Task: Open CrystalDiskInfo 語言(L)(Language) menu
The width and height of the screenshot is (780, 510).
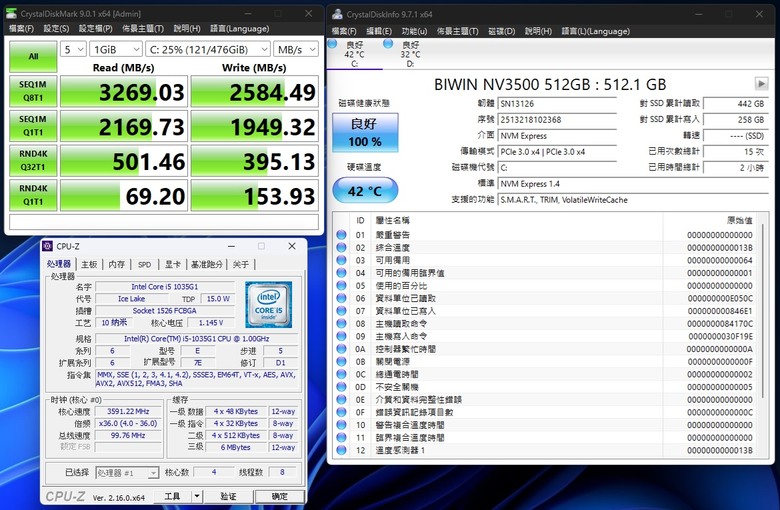Action: (x=596, y=31)
